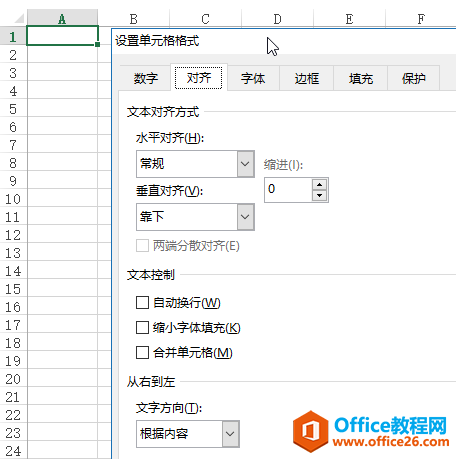
Task: Select the 保护 tab
Action: click(414, 78)
